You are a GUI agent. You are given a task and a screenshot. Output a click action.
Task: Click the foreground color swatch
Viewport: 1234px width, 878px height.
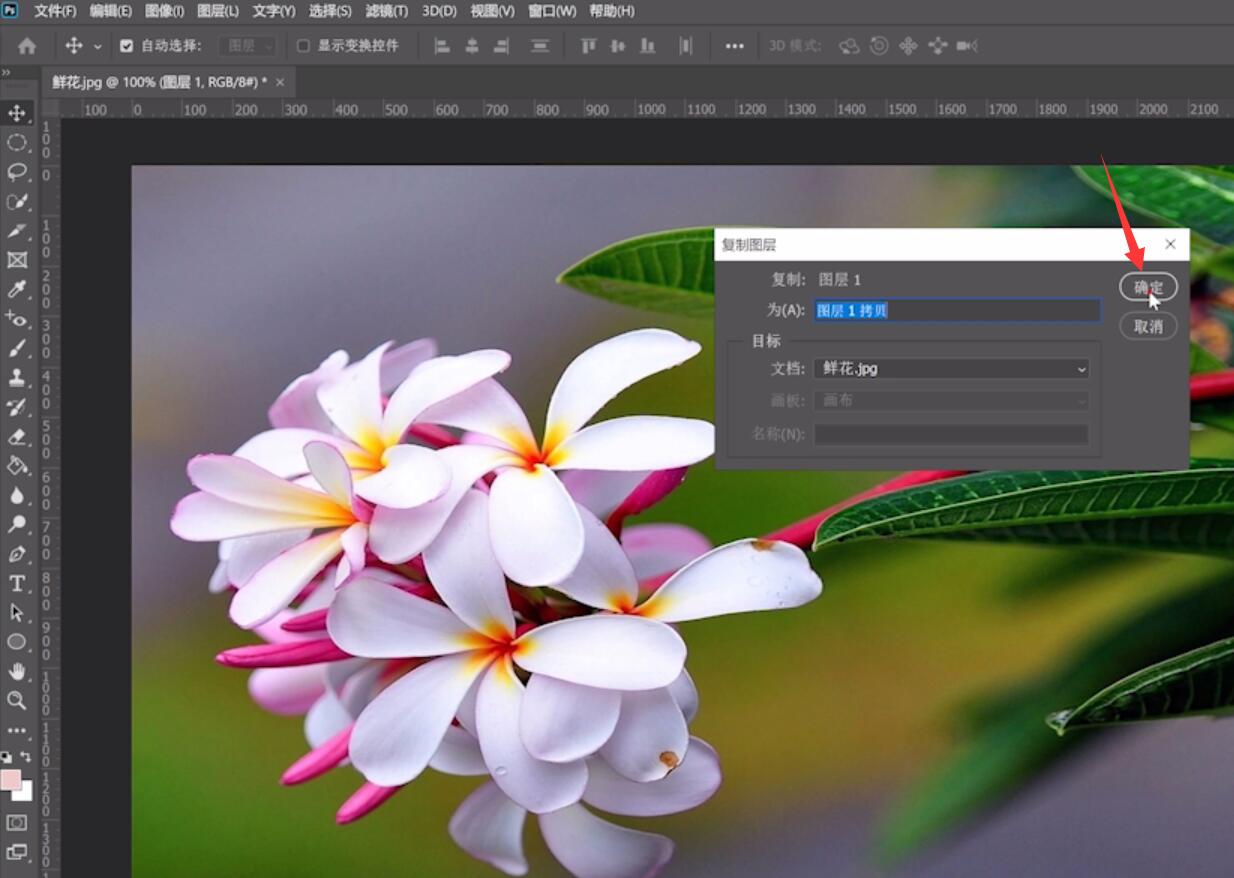point(10,779)
